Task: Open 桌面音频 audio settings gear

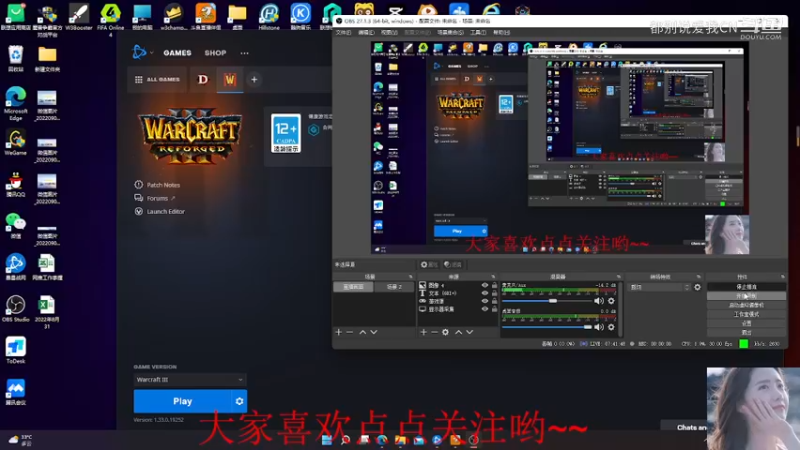Action: pyautogui.click(x=611, y=327)
